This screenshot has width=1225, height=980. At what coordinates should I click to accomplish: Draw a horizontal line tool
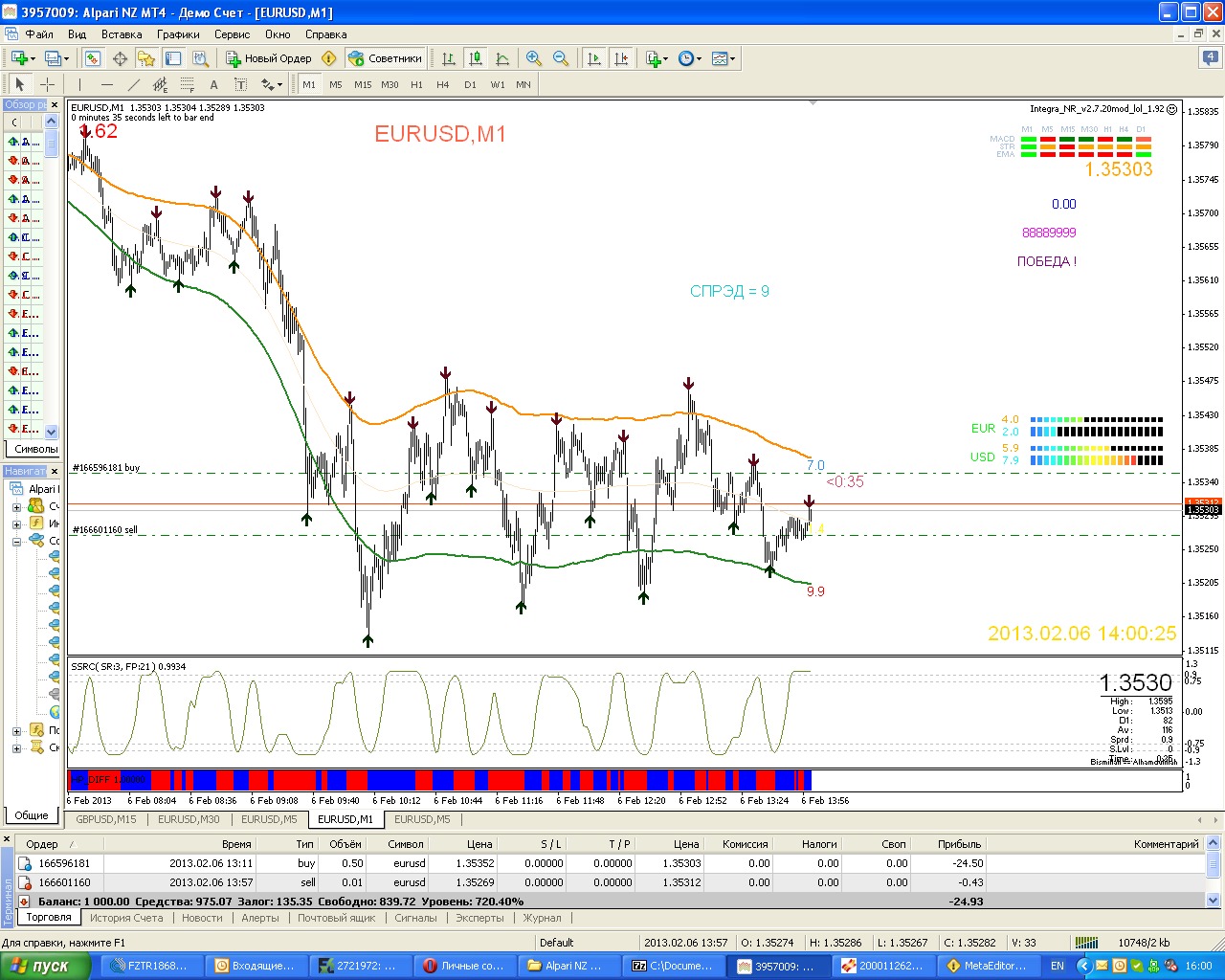click(107, 84)
